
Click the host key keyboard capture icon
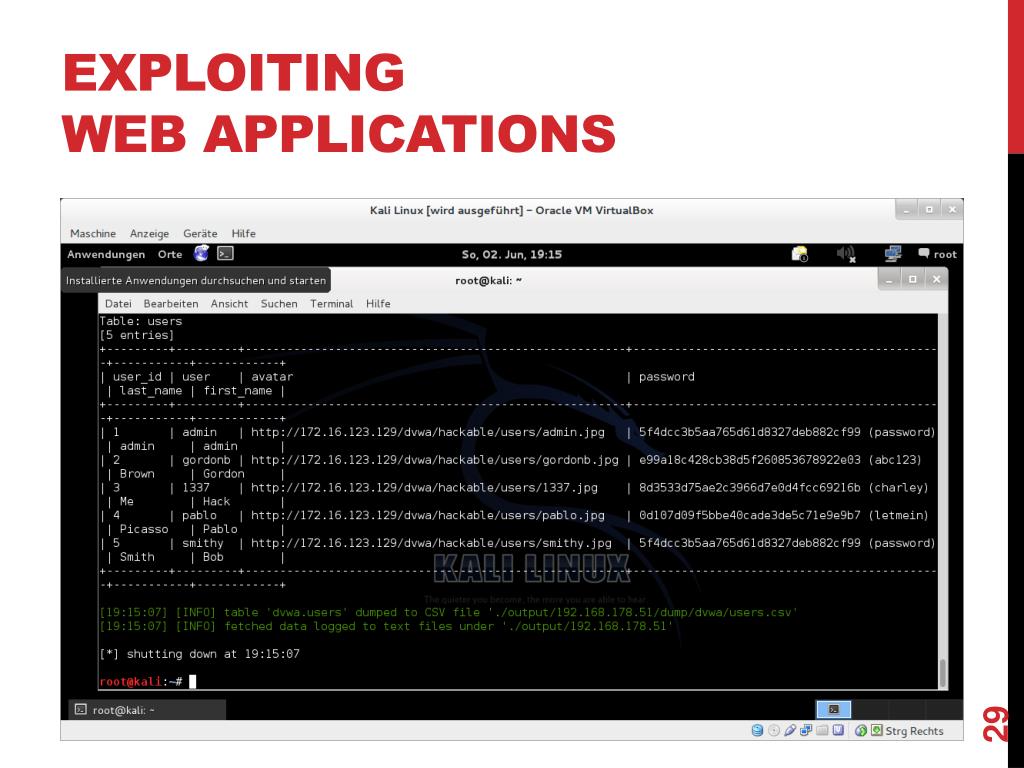876,730
